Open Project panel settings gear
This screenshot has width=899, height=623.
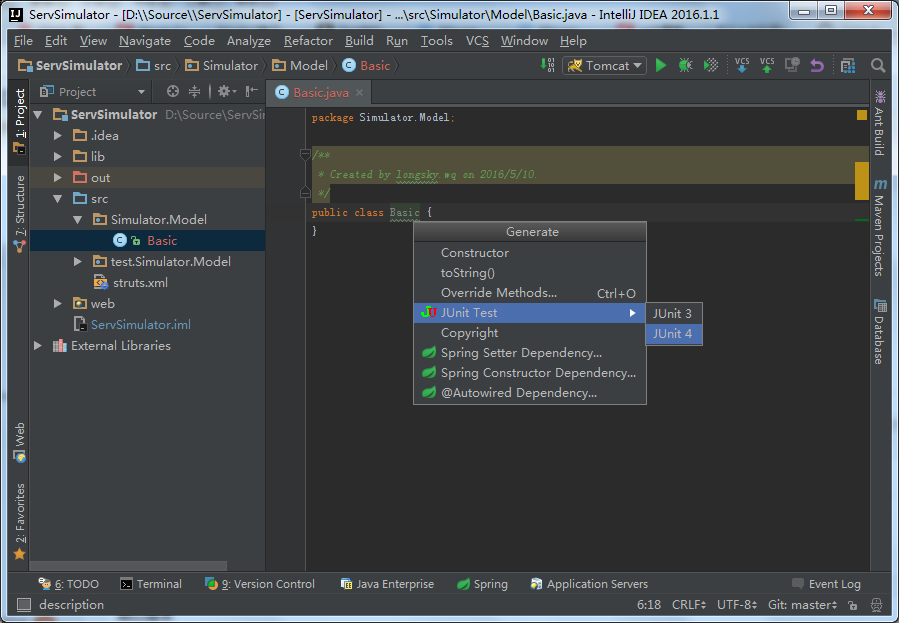point(226,92)
